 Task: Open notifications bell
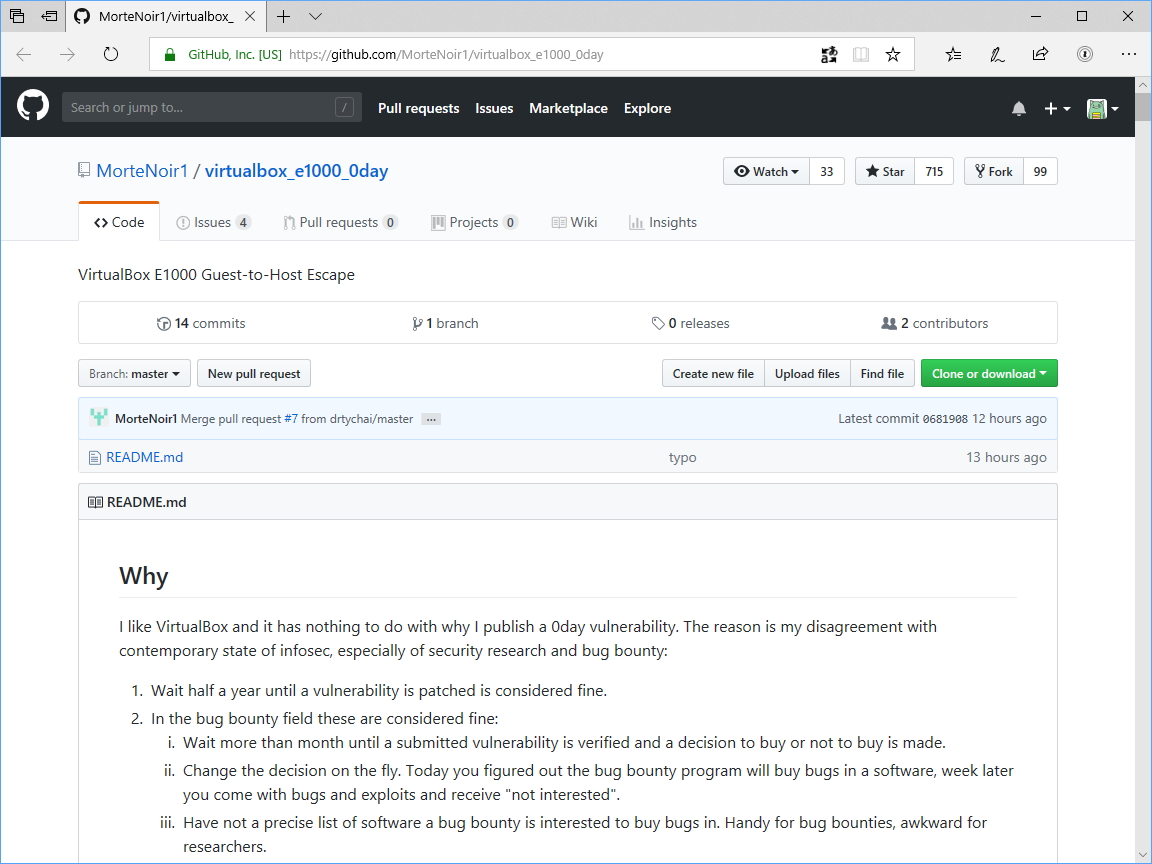pos(1018,107)
